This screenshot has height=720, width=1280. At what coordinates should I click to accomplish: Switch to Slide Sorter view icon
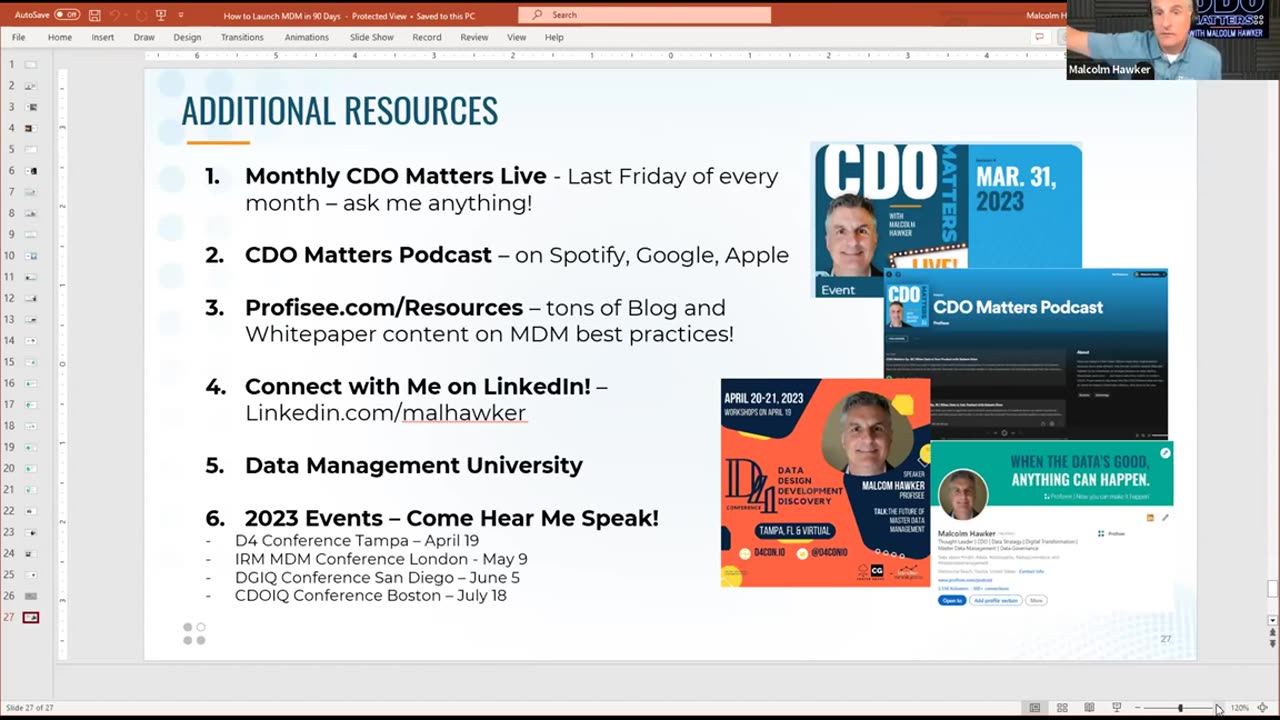pos(1062,707)
